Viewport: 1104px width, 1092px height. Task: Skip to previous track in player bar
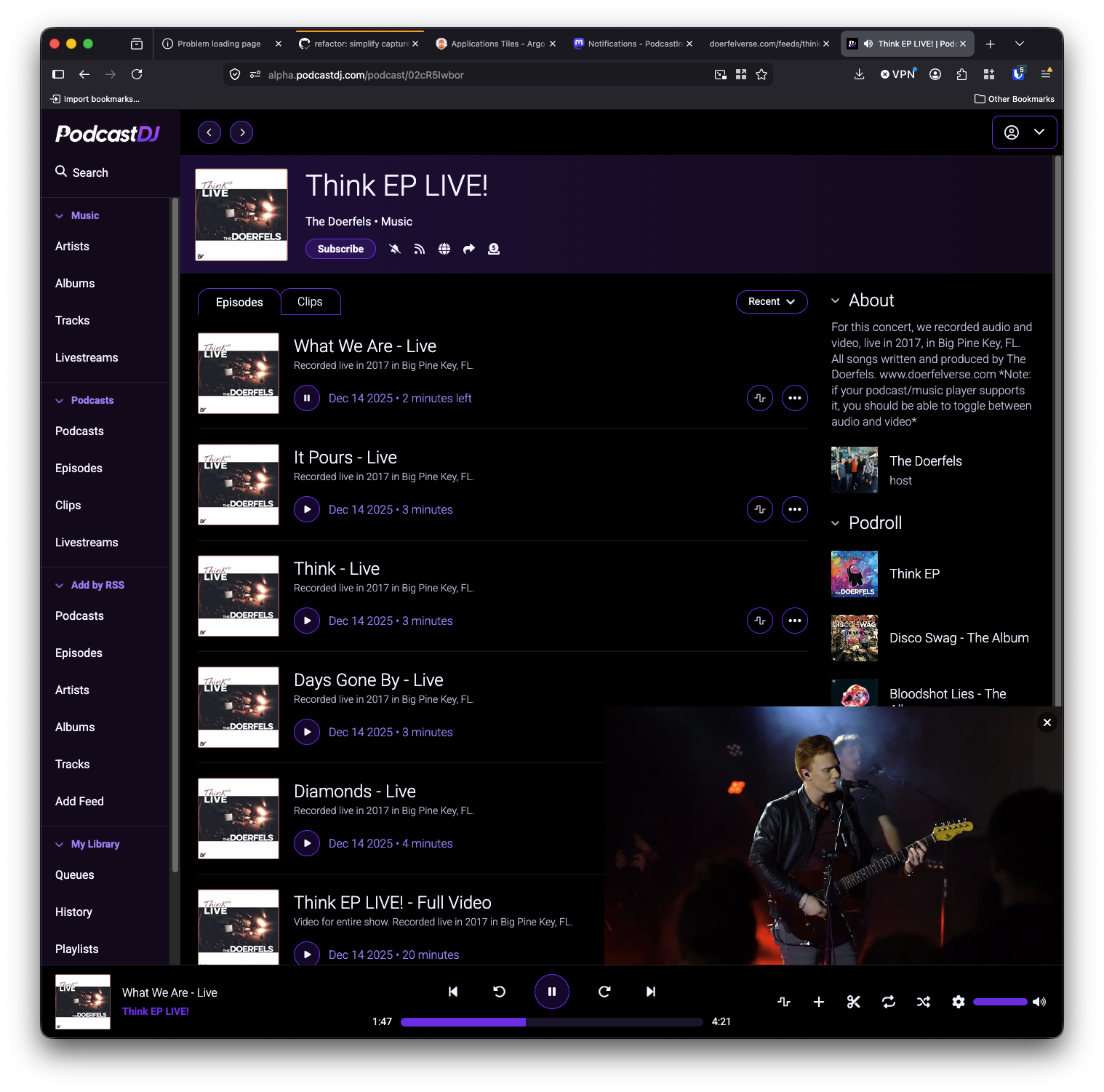[453, 992]
